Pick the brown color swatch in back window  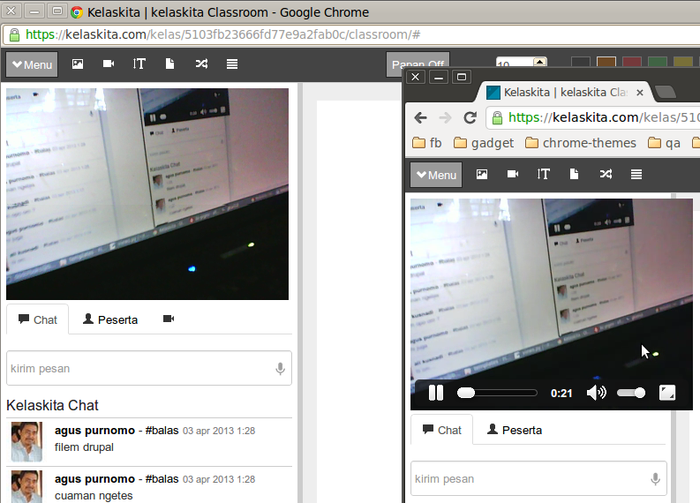click(x=606, y=62)
